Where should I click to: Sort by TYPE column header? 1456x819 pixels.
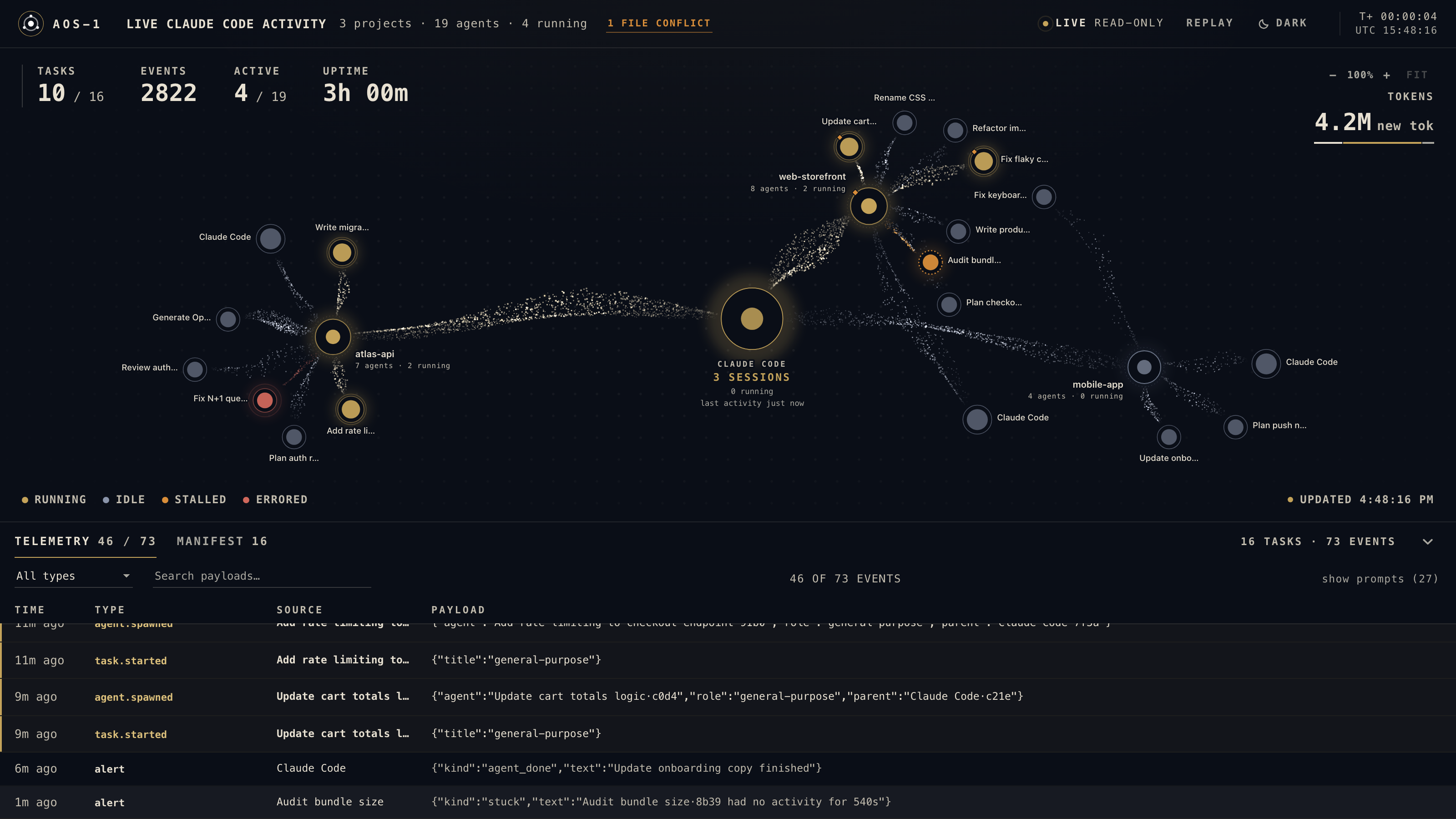point(110,610)
